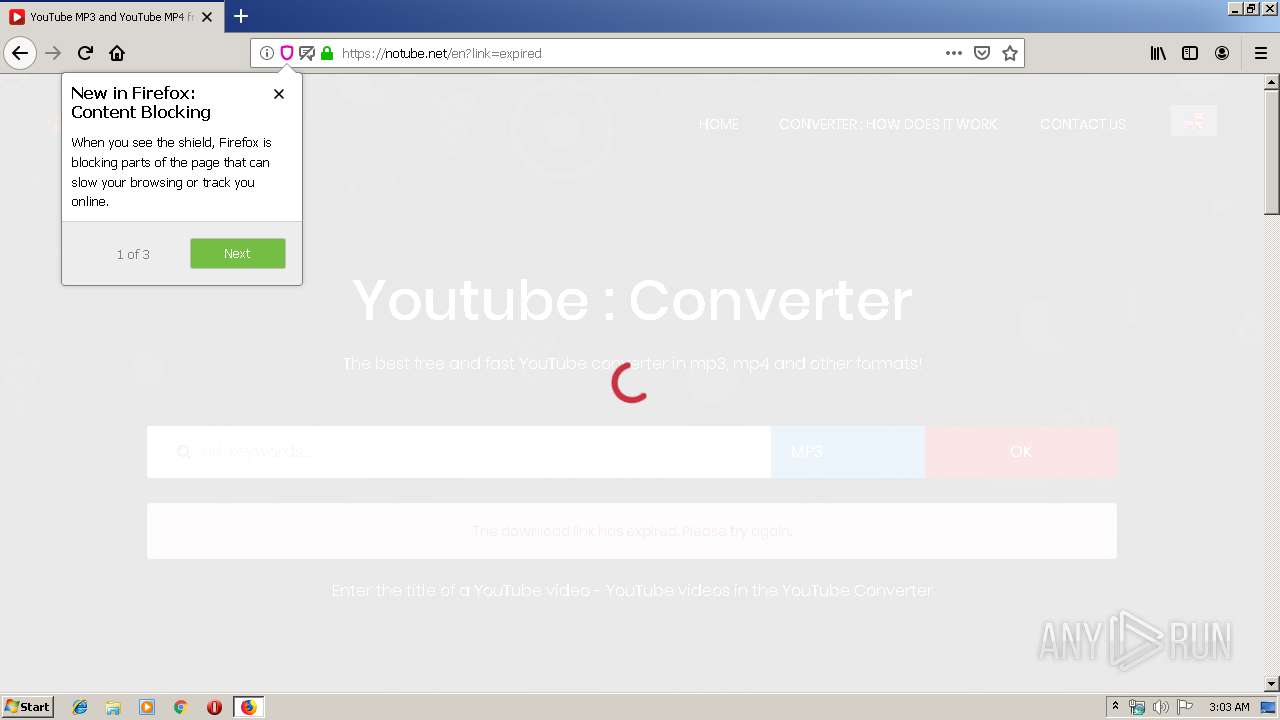The height and width of the screenshot is (720, 1280).
Task: Open media player from taskbar
Action: pyautogui.click(x=147, y=707)
